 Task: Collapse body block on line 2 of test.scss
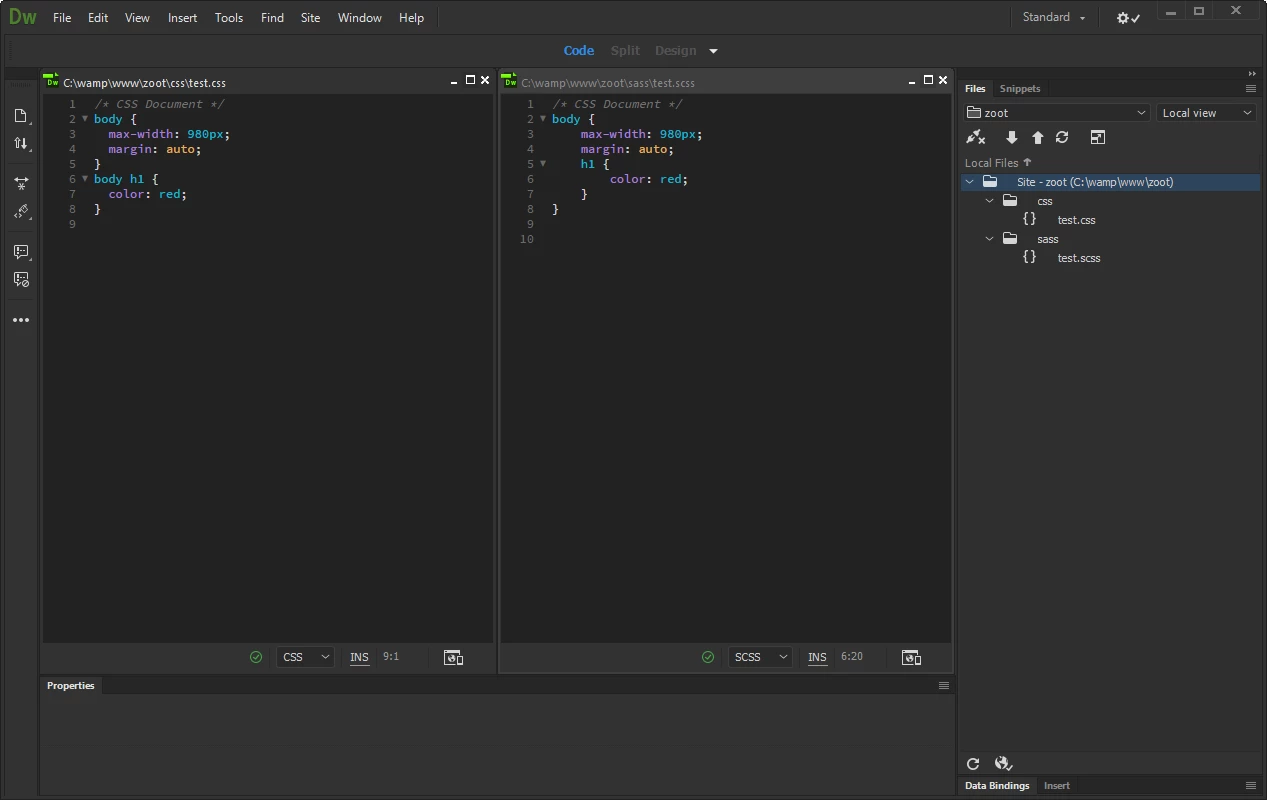(543, 119)
